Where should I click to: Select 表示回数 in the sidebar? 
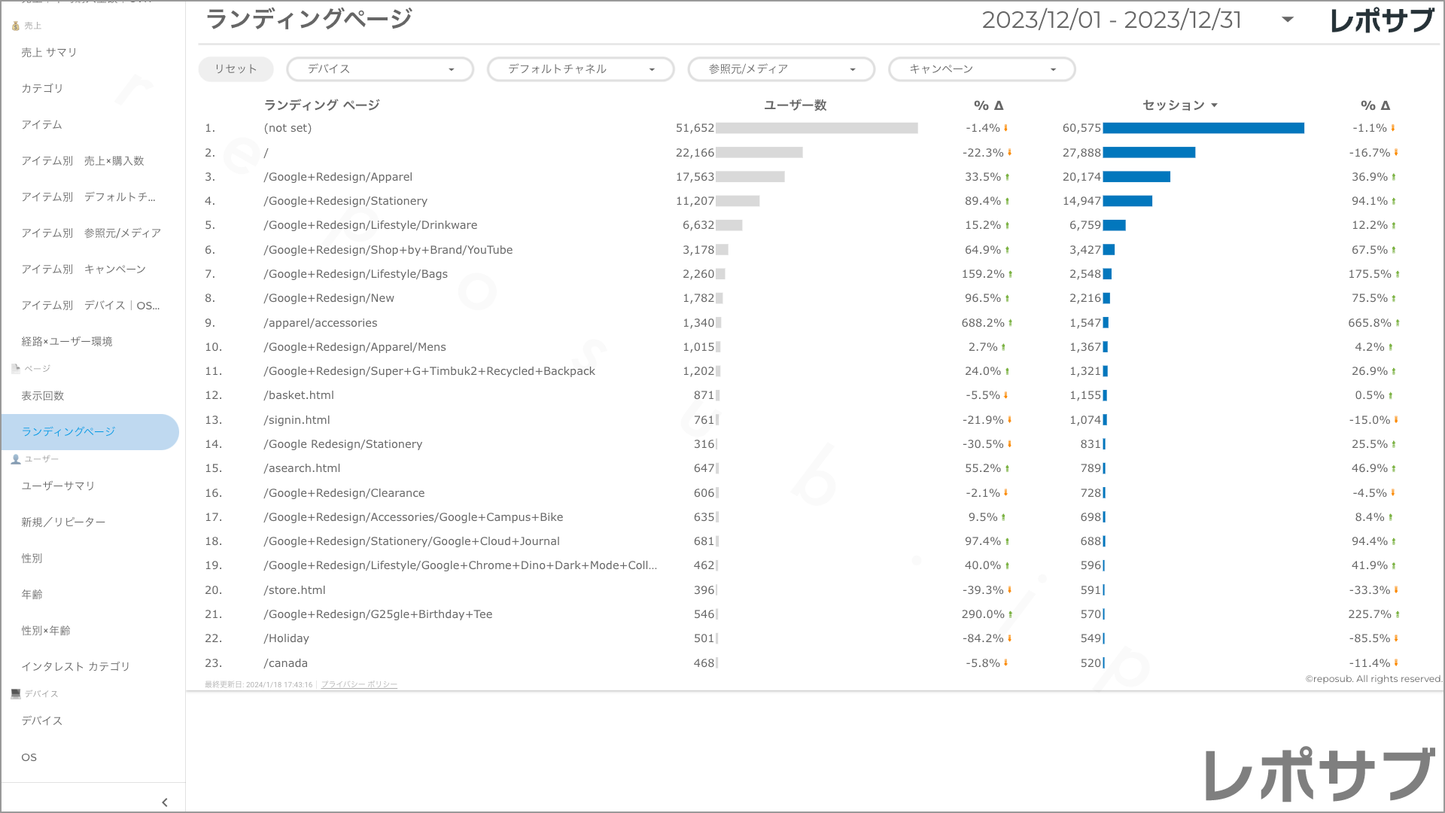pos(43,396)
